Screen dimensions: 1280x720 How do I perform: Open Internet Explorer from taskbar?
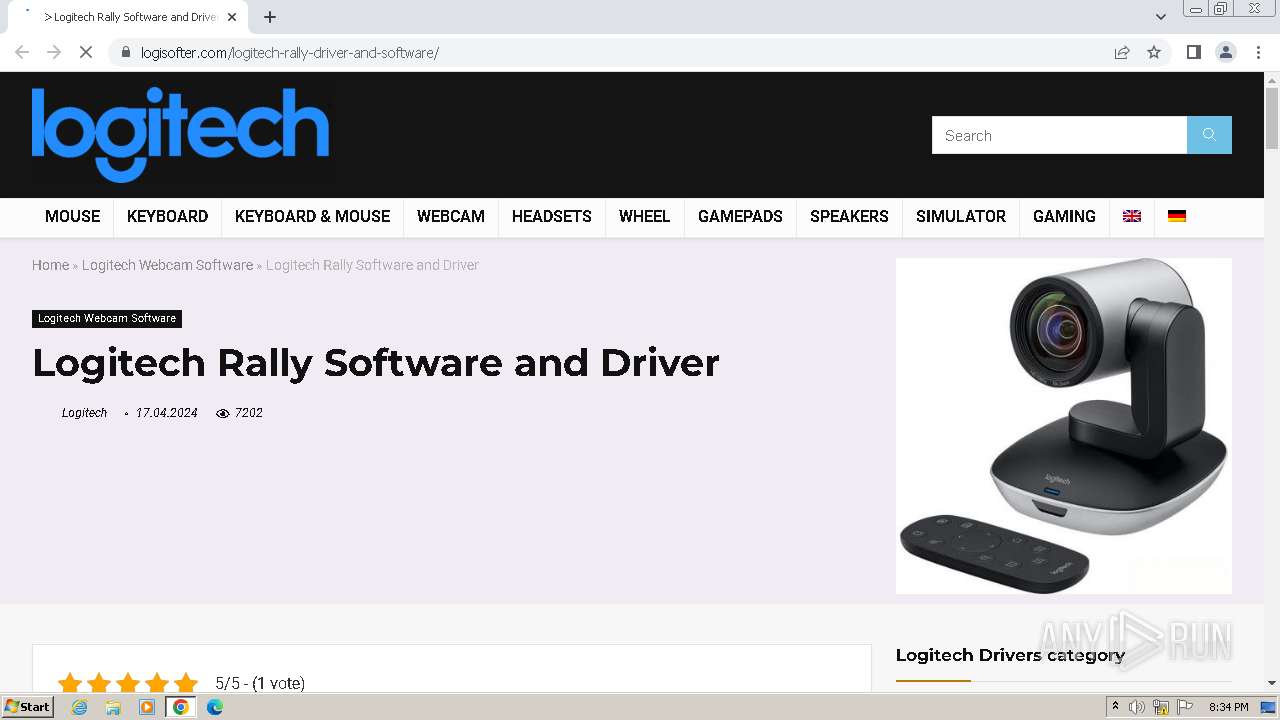point(80,707)
